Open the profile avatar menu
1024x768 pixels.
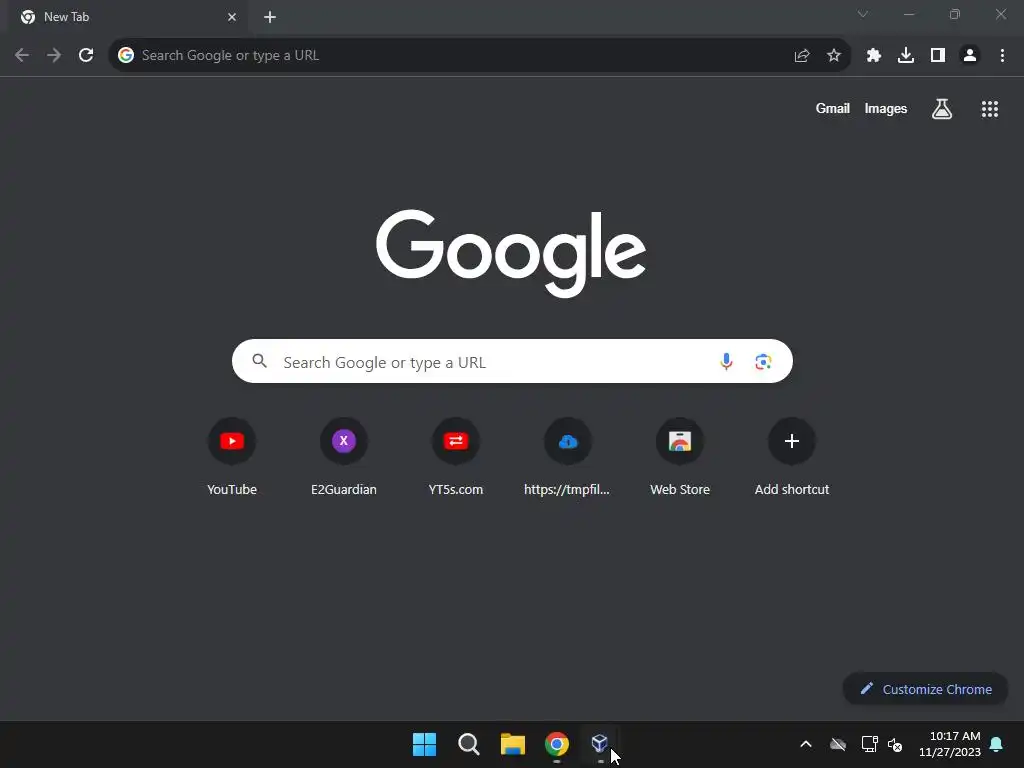point(970,56)
